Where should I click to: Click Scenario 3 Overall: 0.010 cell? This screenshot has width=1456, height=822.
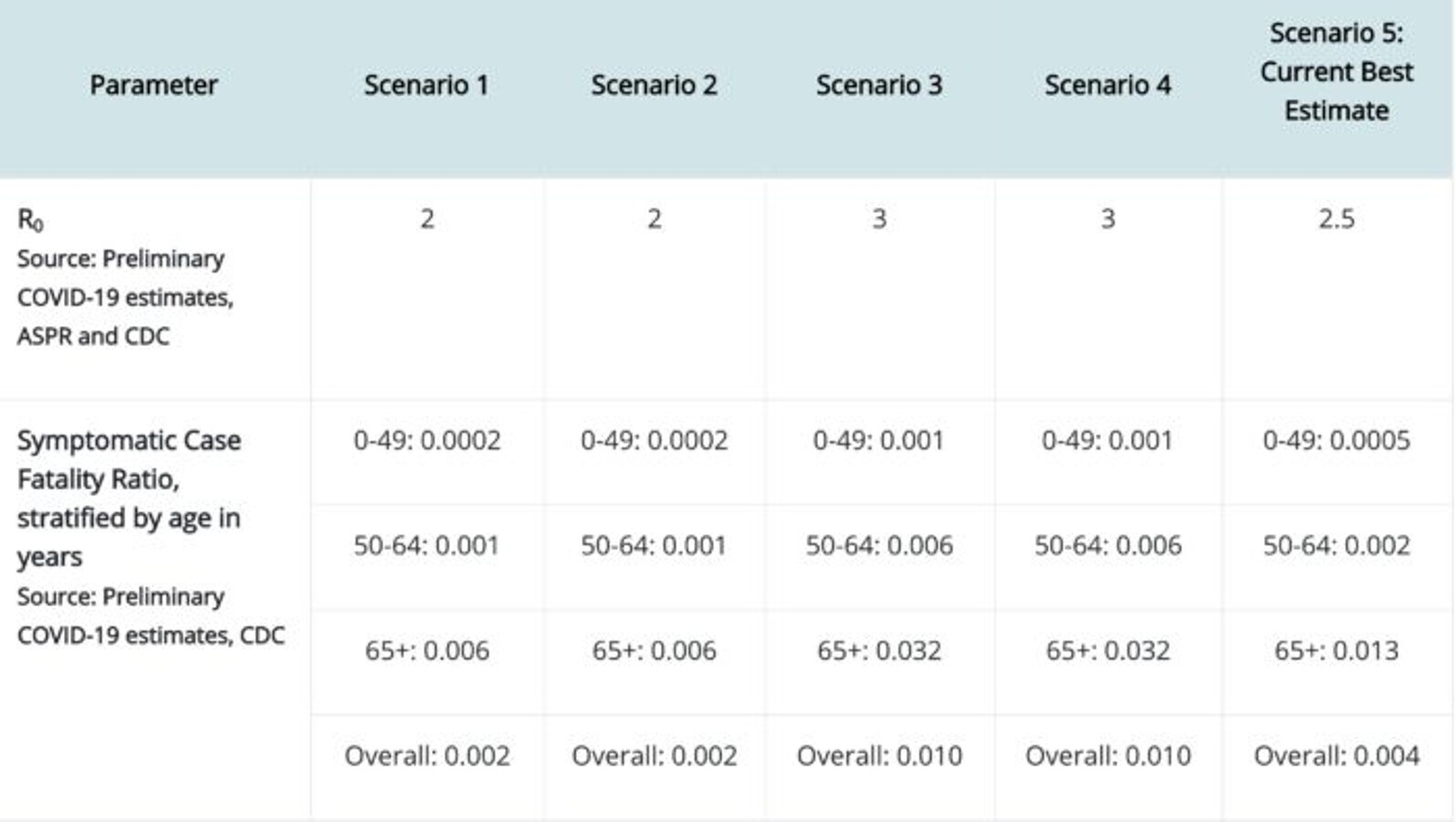pyautogui.click(x=879, y=755)
